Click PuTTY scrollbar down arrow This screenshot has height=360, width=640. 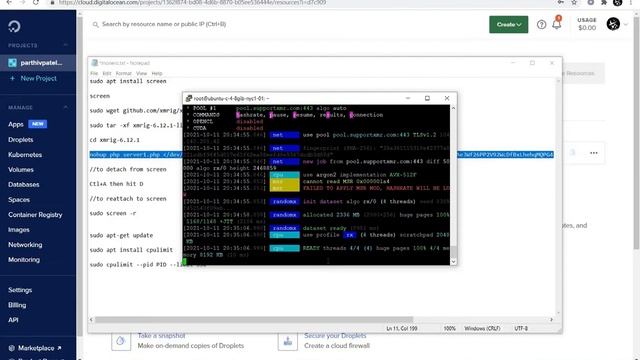pos(453,262)
